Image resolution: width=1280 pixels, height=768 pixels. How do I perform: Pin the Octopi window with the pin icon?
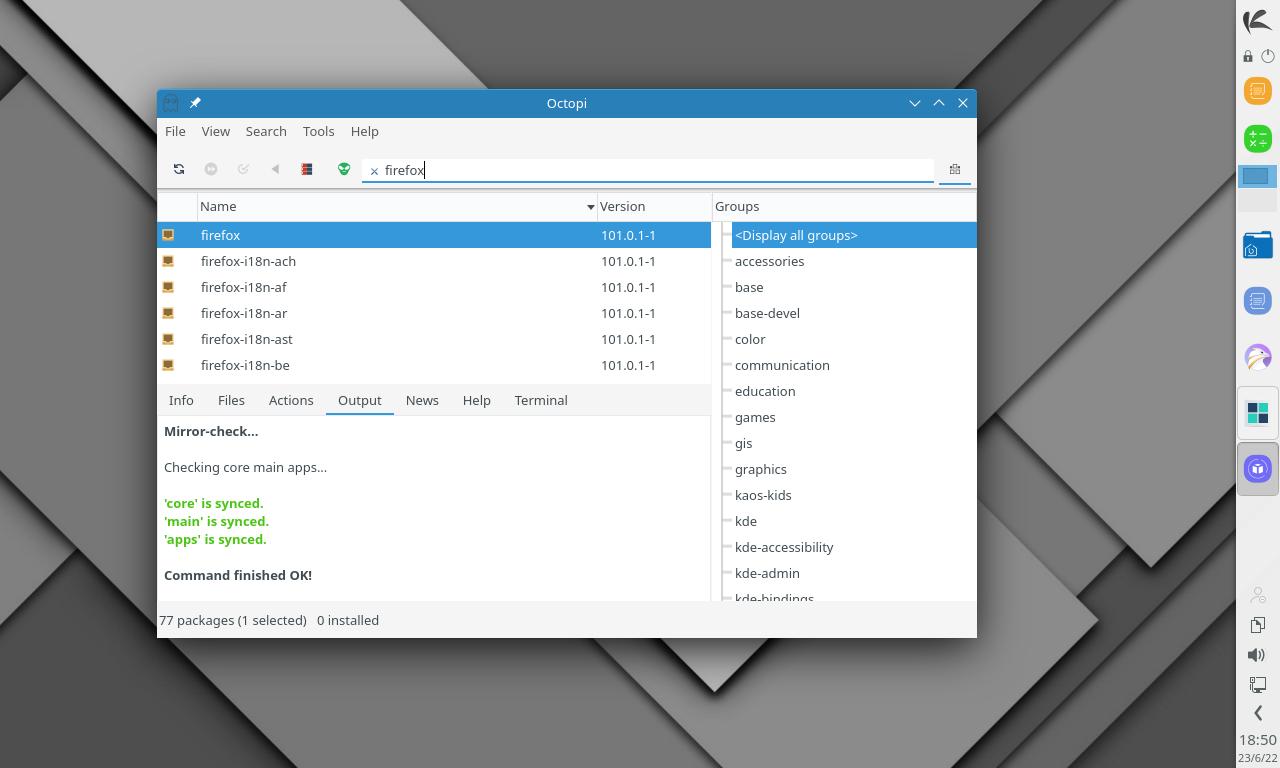pos(195,103)
